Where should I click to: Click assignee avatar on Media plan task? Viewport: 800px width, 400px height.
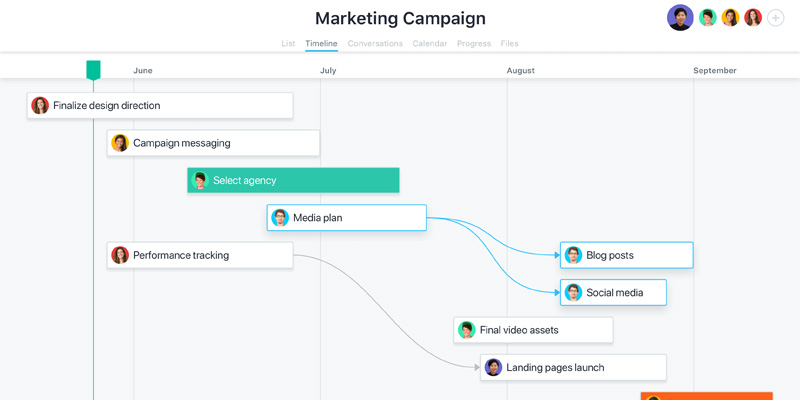pyautogui.click(x=280, y=217)
